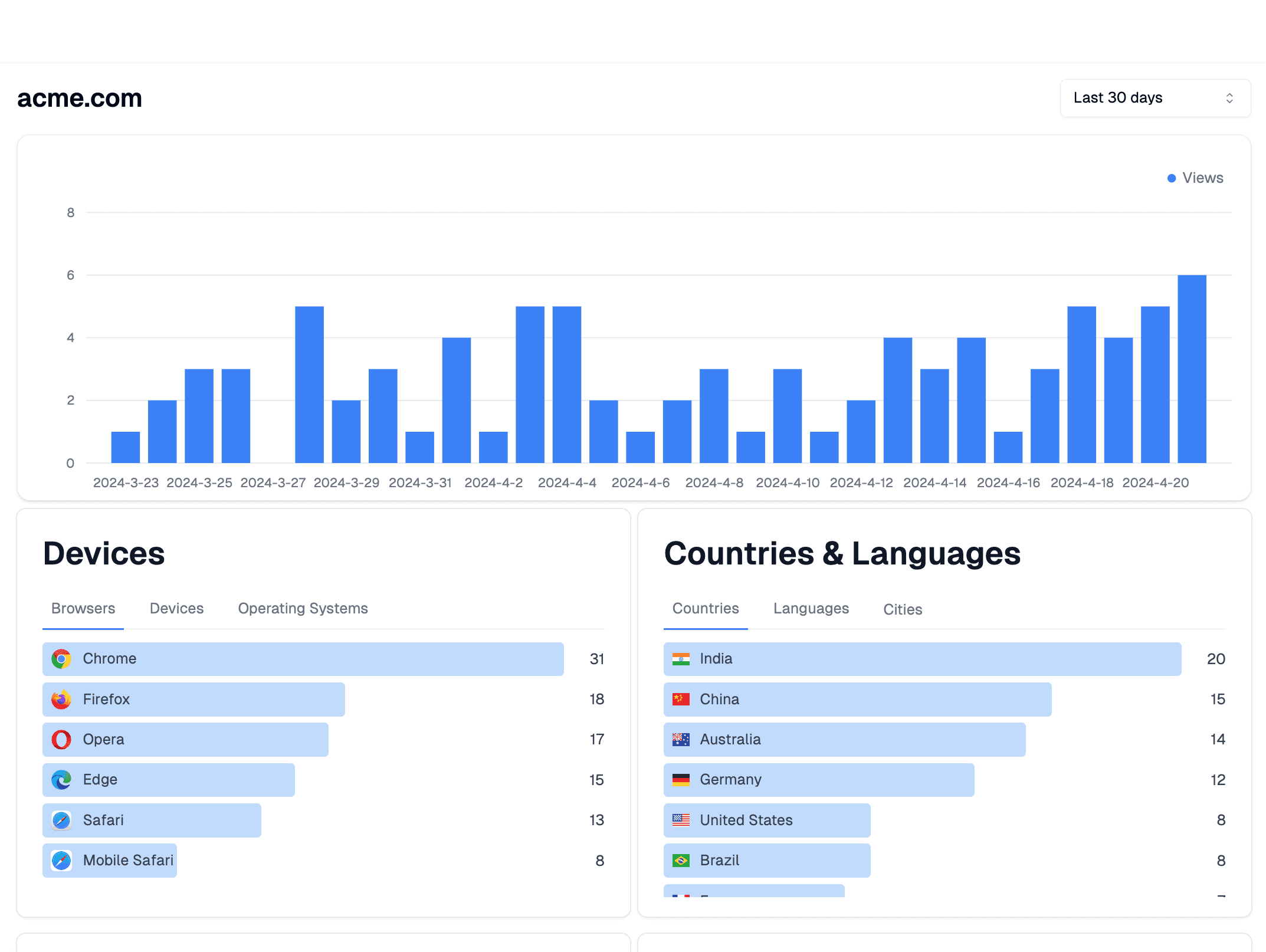Select the Devices tab

[x=176, y=609]
